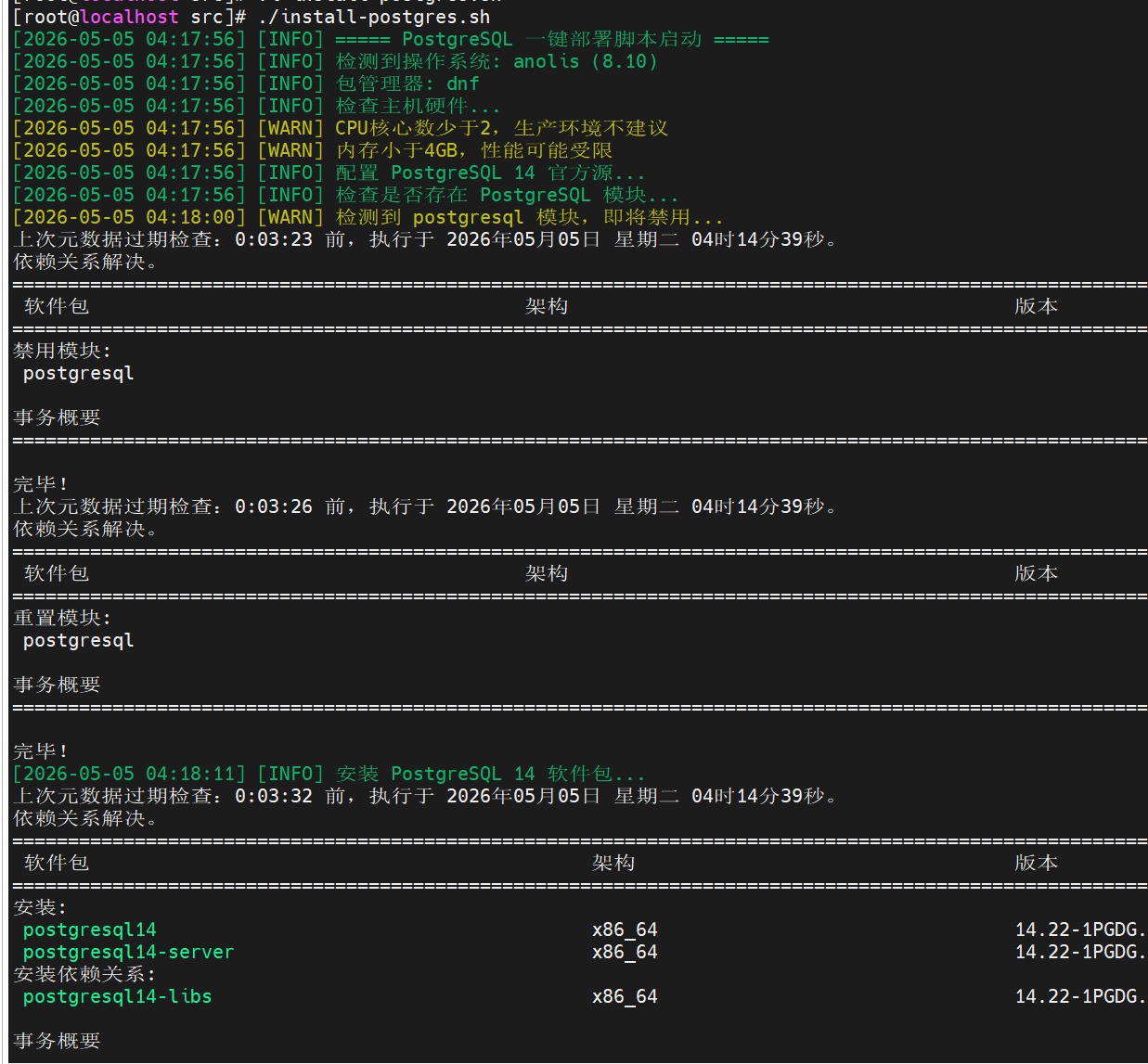Click the [2026-05-05 04:18:11] timestamp
The height and width of the screenshot is (1064, 1148).
click(130, 774)
